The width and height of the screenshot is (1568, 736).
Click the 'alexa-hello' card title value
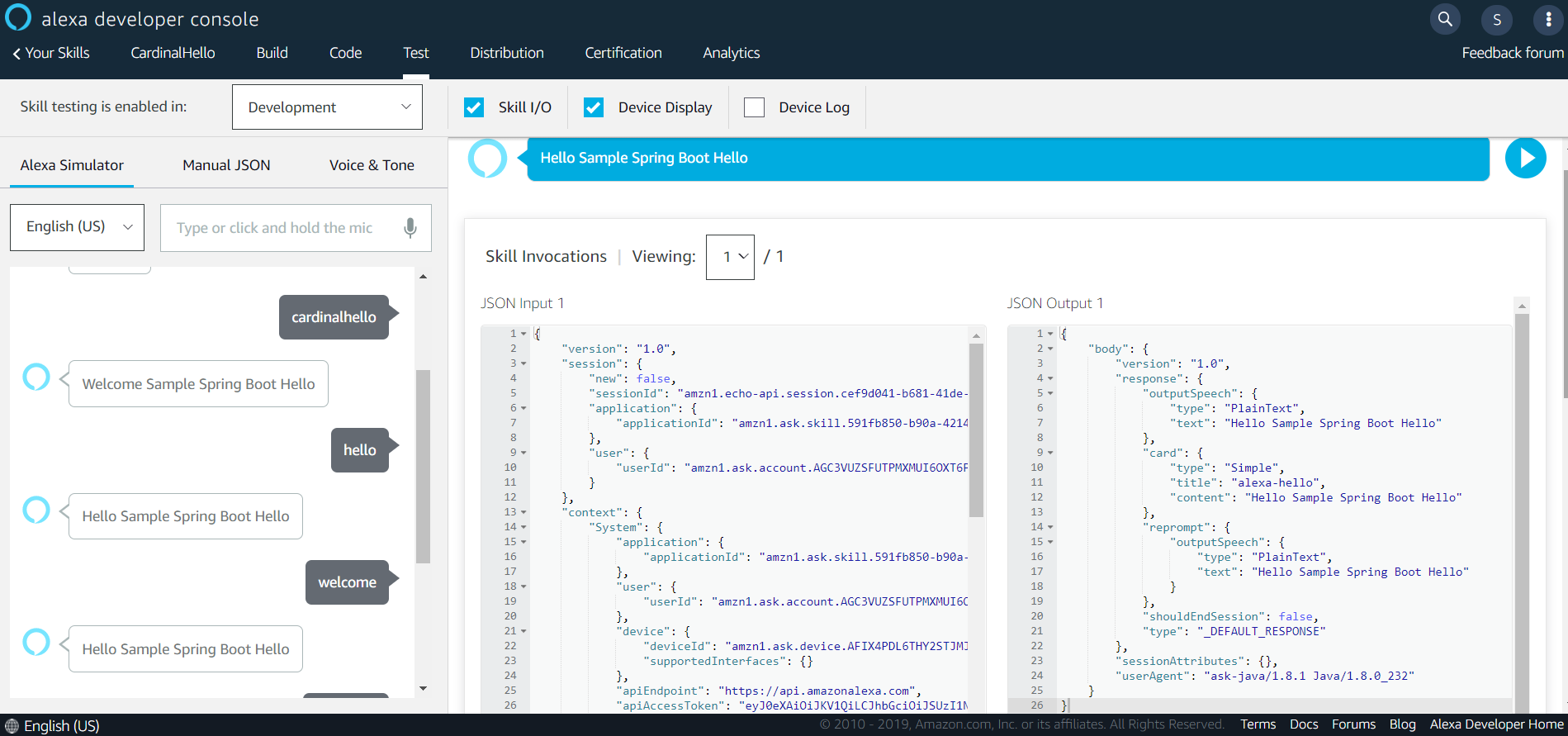click(1277, 483)
